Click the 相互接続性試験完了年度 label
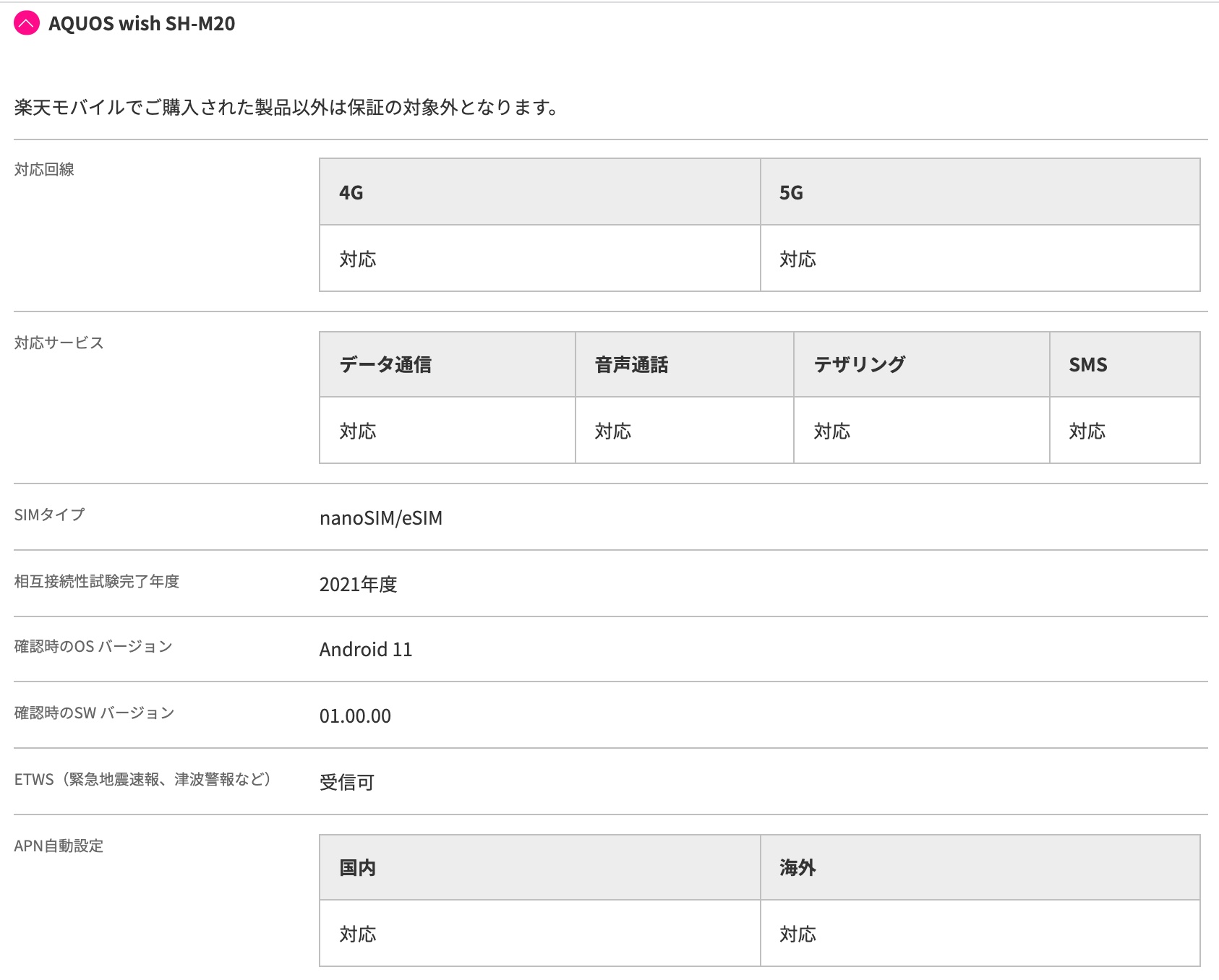The width and height of the screenshot is (1219, 980). (97, 581)
